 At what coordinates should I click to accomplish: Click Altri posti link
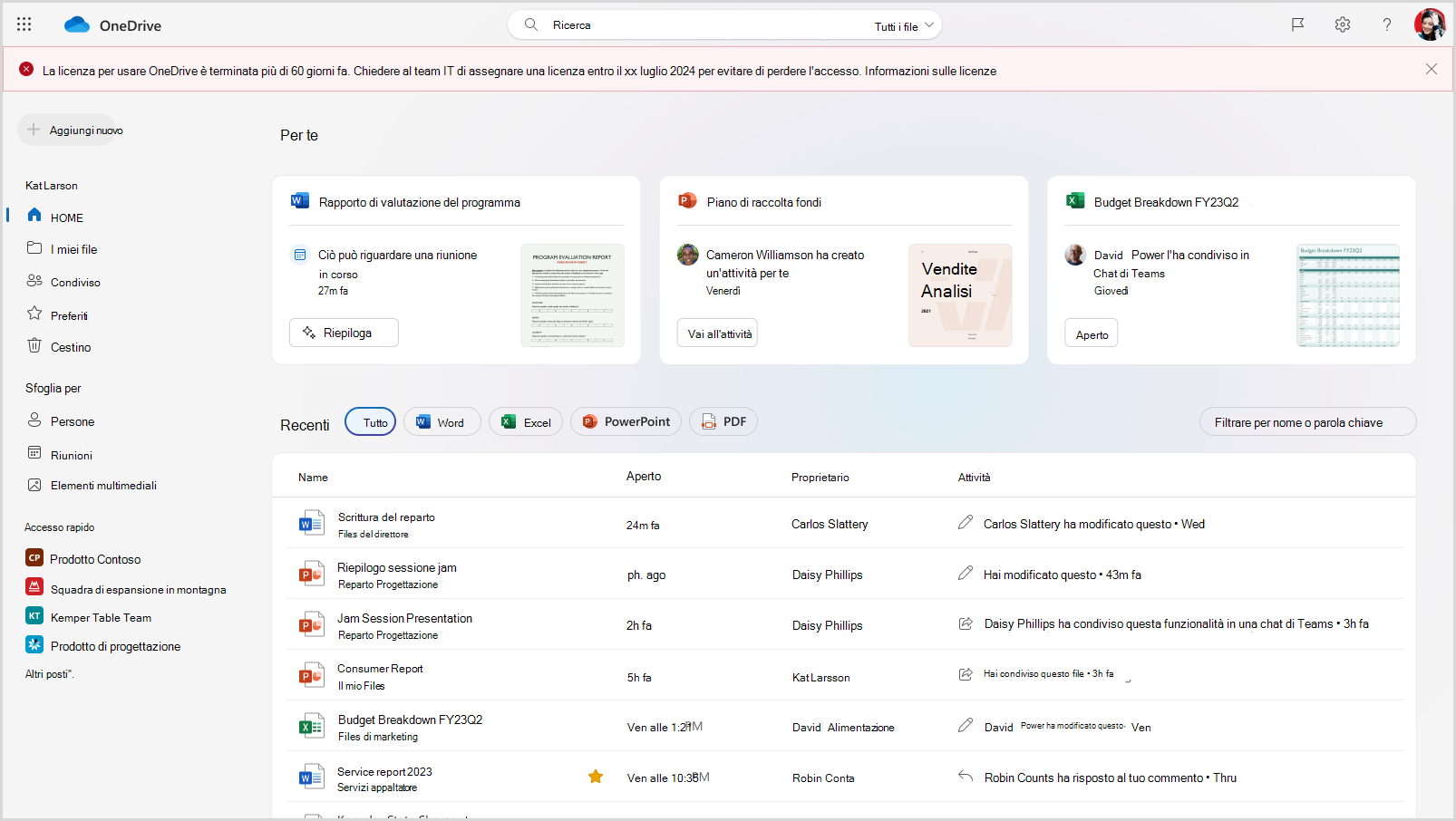[x=49, y=674]
